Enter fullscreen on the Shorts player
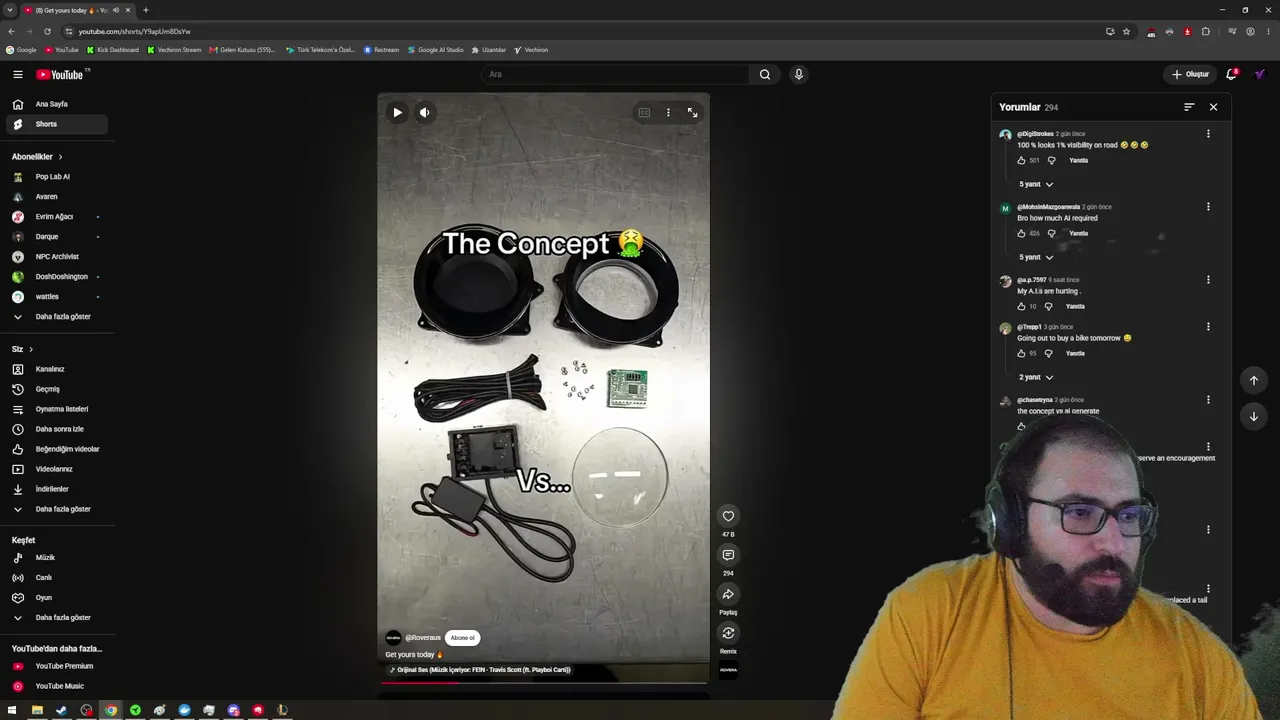Image resolution: width=1280 pixels, height=720 pixels. [x=692, y=113]
